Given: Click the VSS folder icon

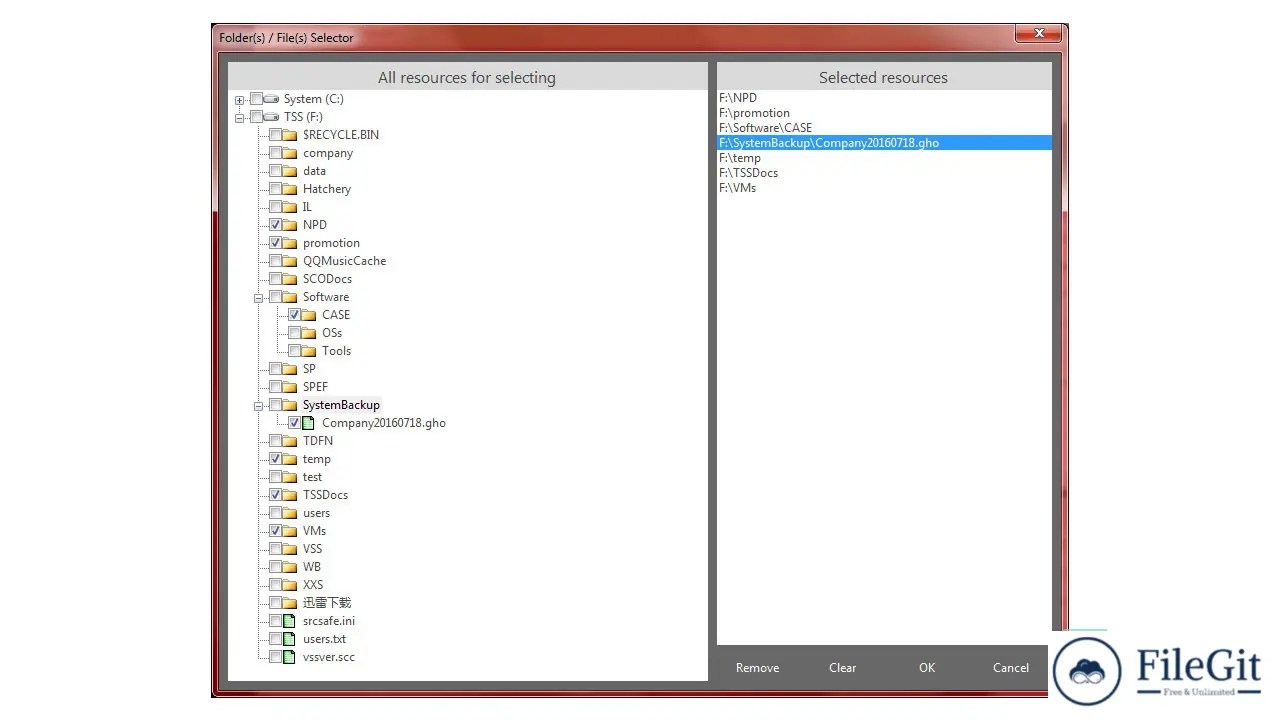Looking at the screenshot, I should (x=290, y=549).
